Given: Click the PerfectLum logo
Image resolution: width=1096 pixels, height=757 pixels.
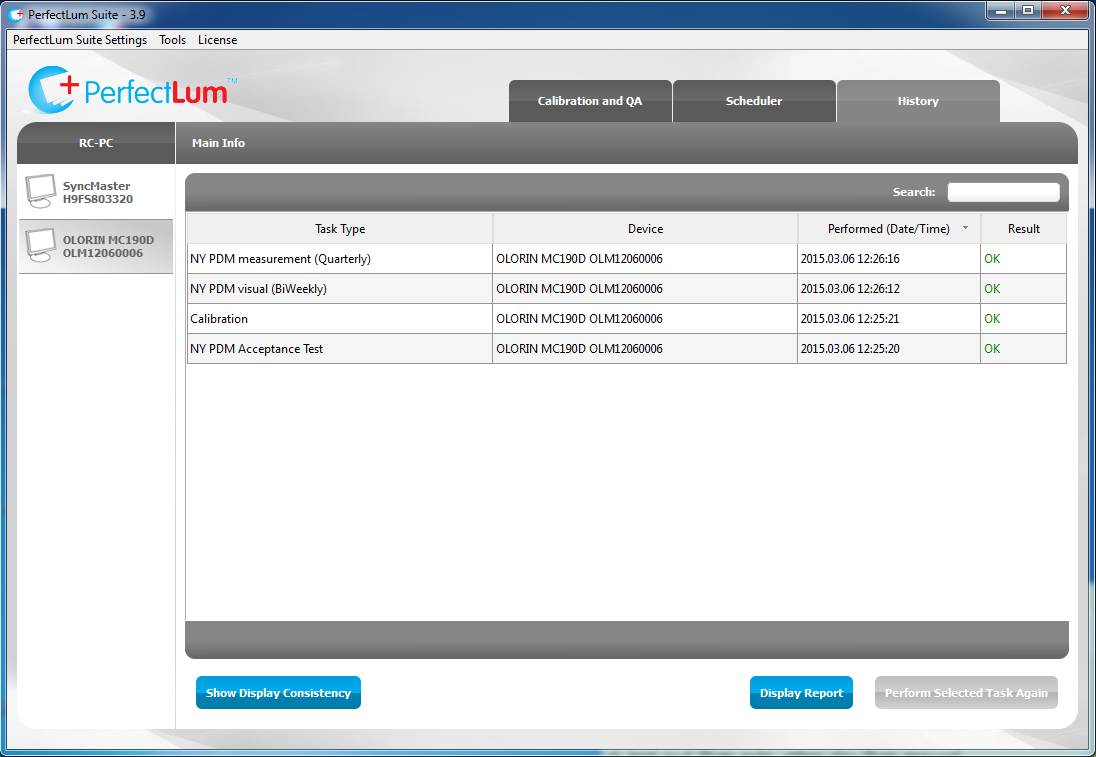Looking at the screenshot, I should tap(129, 90).
